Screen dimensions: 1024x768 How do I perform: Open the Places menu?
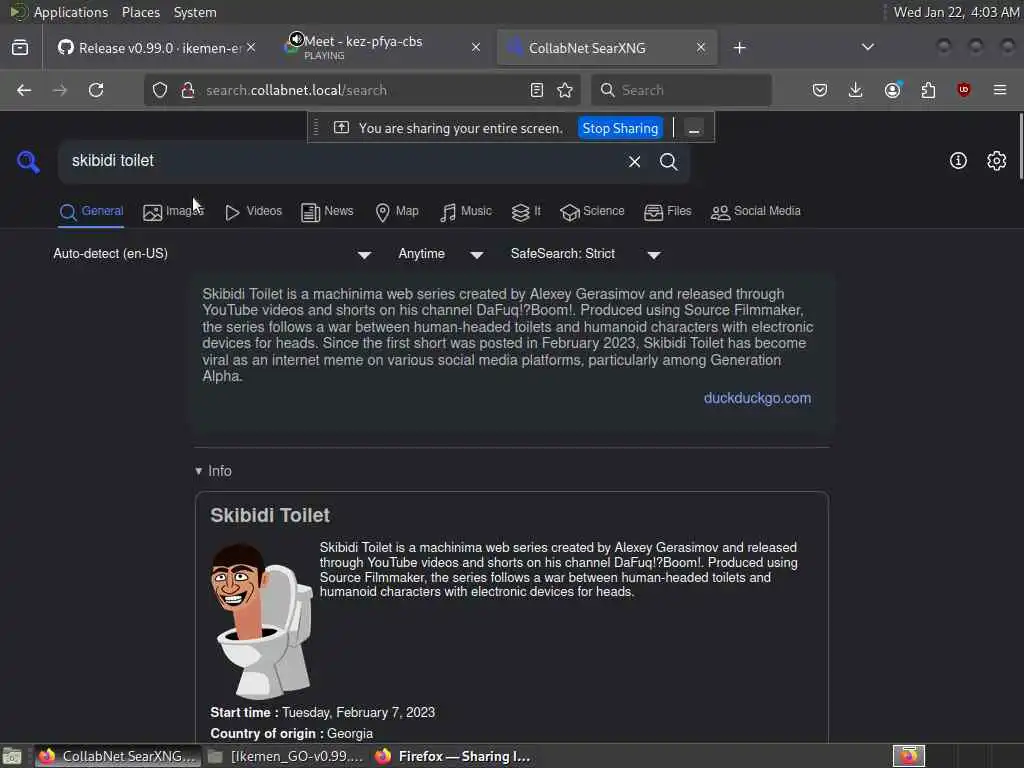coord(140,12)
